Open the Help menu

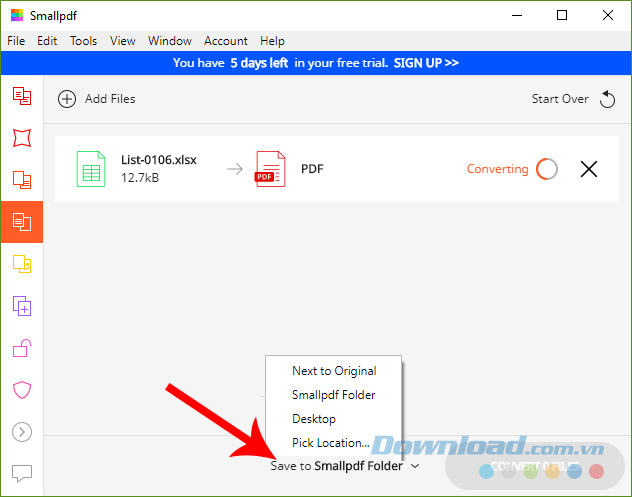[272, 41]
